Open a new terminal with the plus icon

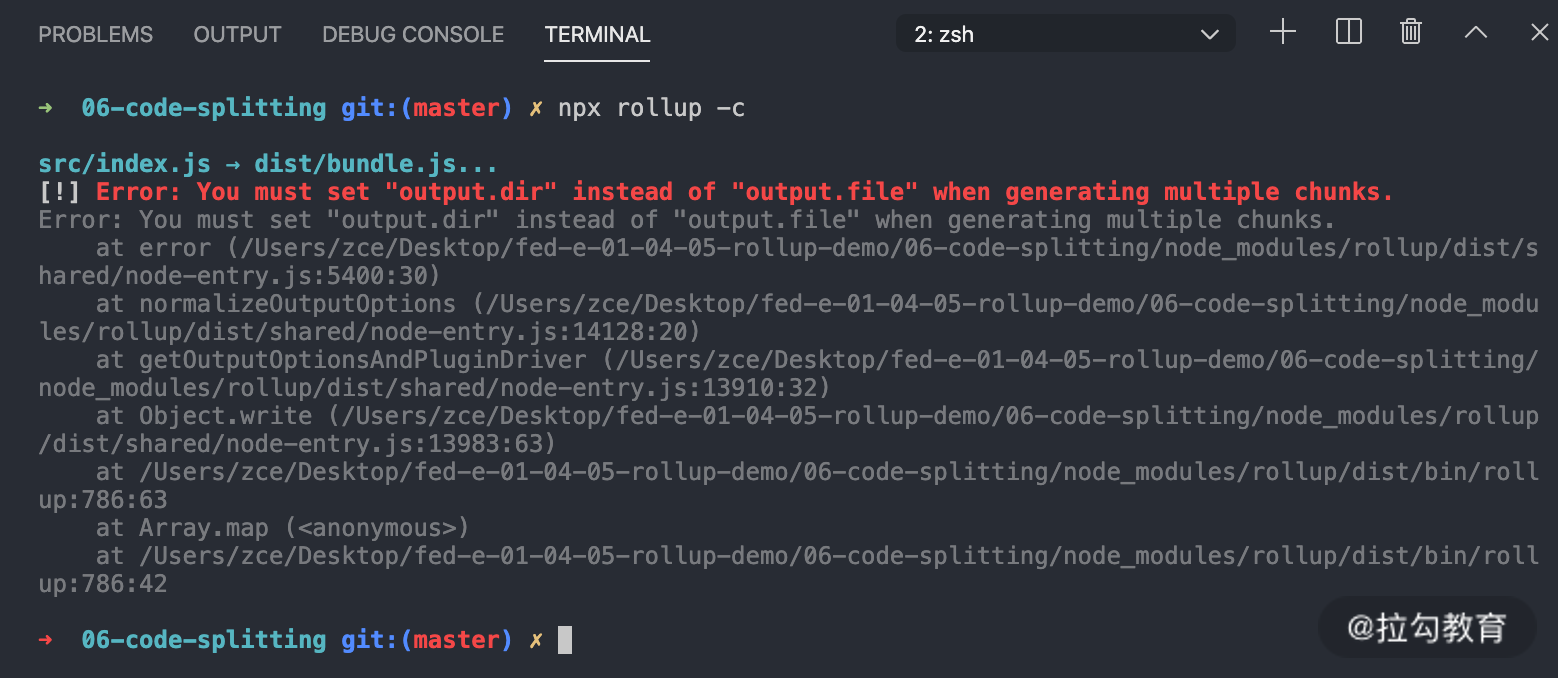coord(1282,32)
